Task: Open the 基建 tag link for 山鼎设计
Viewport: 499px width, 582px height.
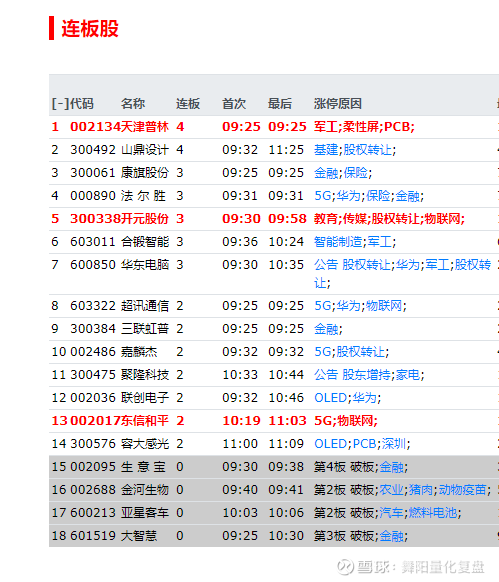Action: (326, 150)
